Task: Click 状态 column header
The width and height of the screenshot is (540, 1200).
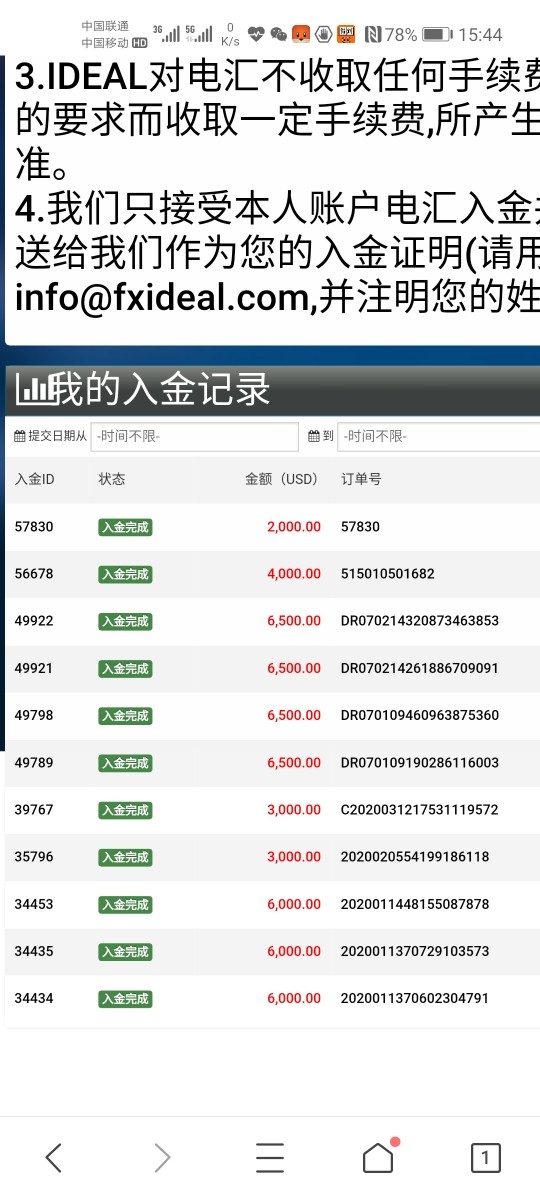Action: (x=112, y=479)
